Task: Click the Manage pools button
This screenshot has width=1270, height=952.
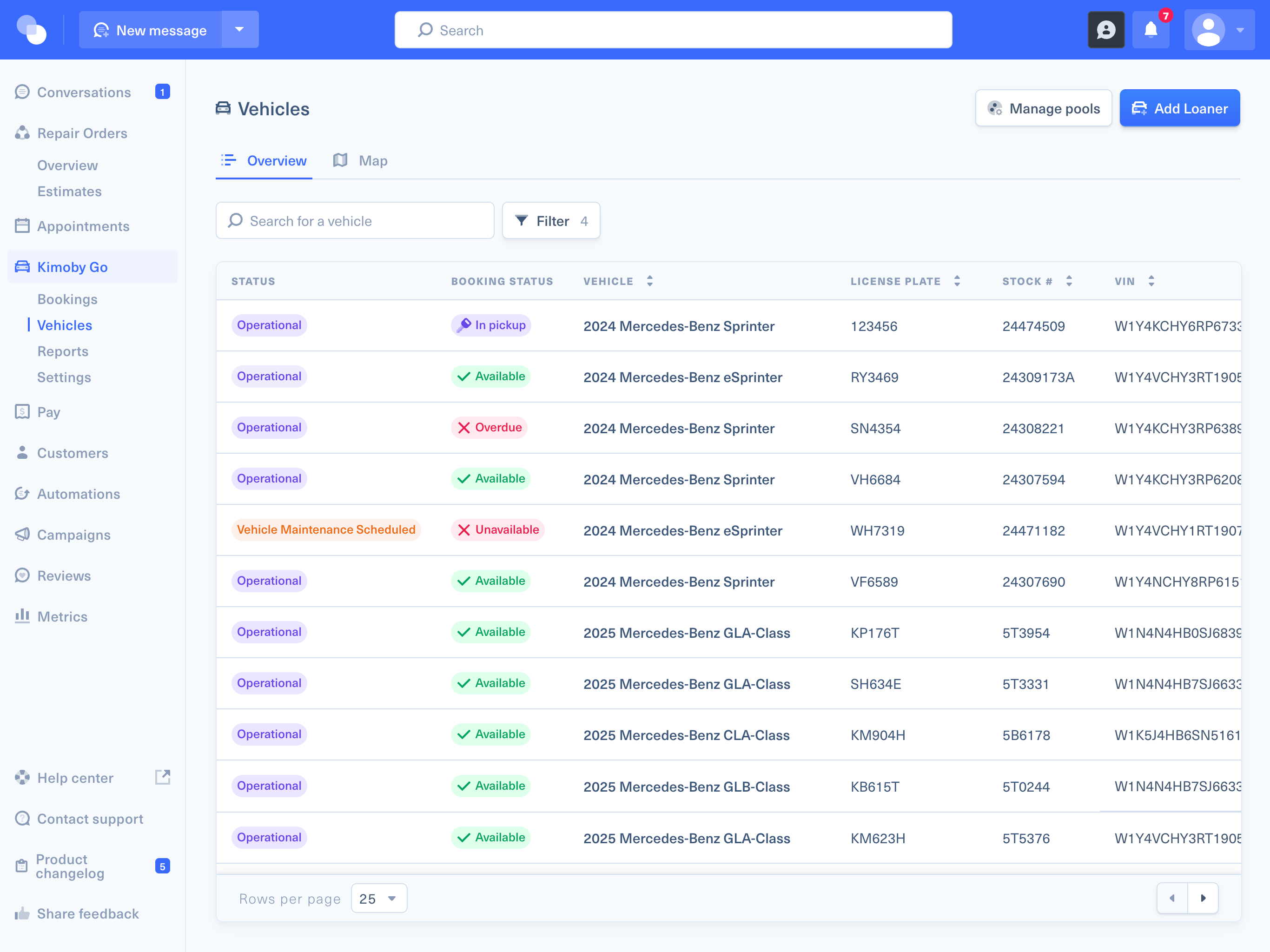Action: point(1043,108)
